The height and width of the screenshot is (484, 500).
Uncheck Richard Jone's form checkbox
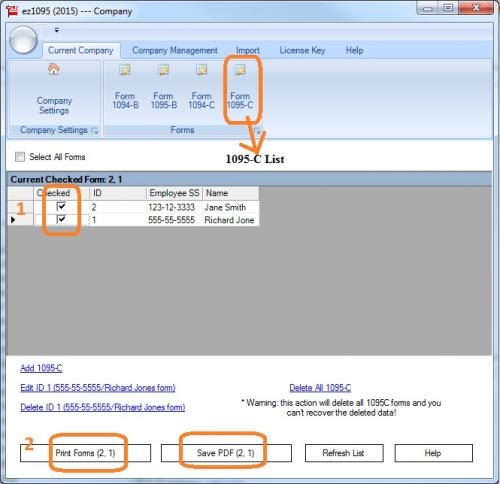(x=61, y=220)
